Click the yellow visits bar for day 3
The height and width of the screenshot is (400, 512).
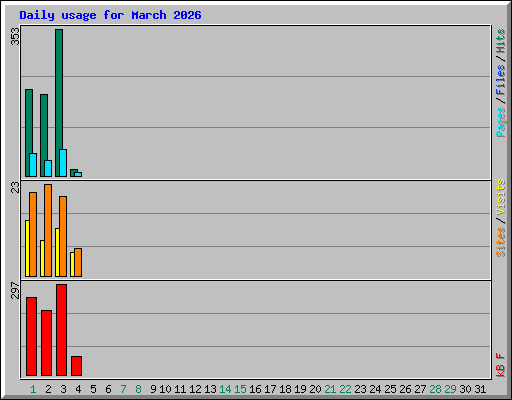[x=57, y=252]
